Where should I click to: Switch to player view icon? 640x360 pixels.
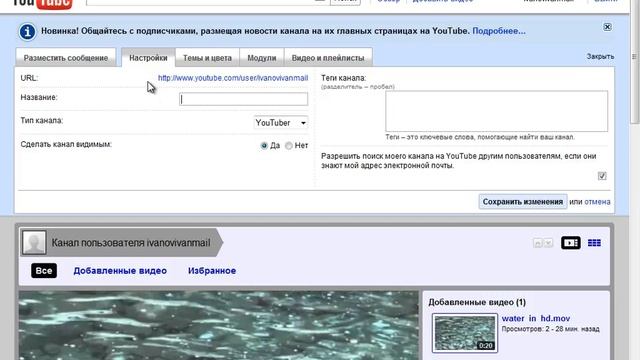(x=571, y=243)
